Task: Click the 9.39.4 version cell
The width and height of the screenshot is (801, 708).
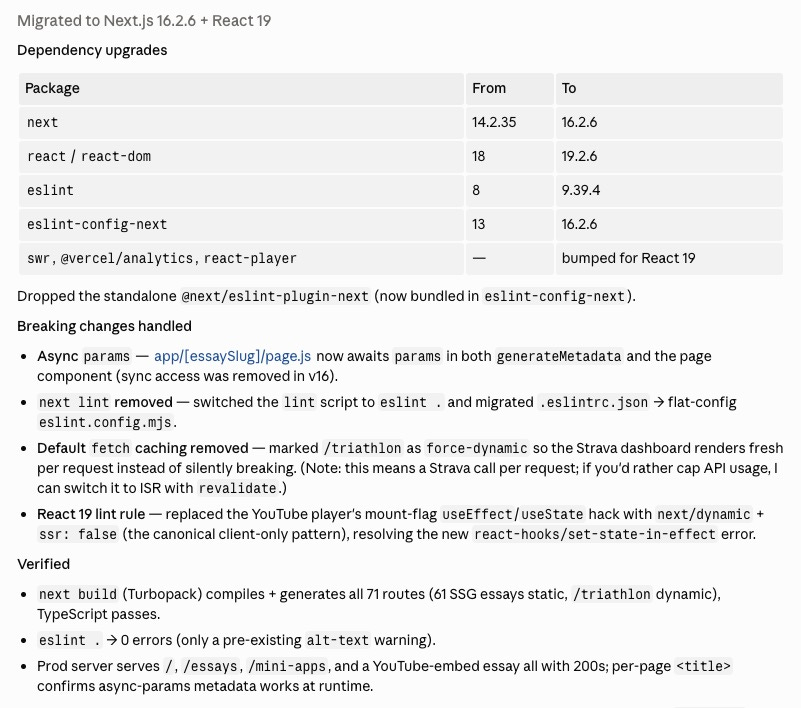Action: (669, 191)
